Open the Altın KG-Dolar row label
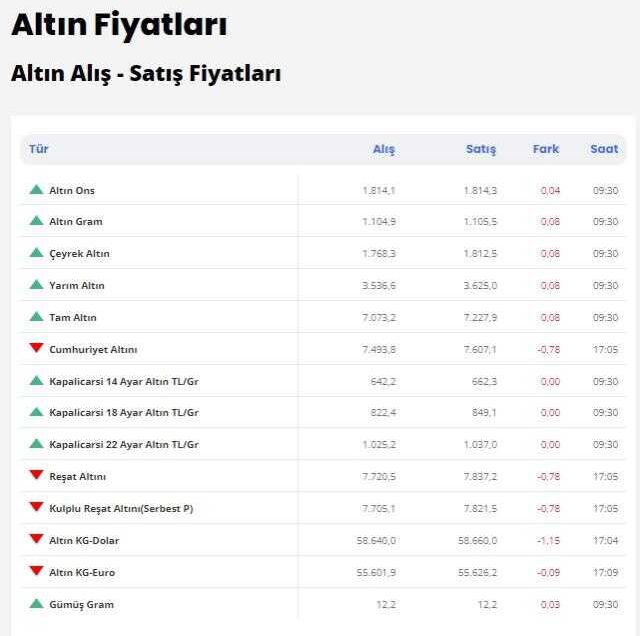 coord(84,540)
